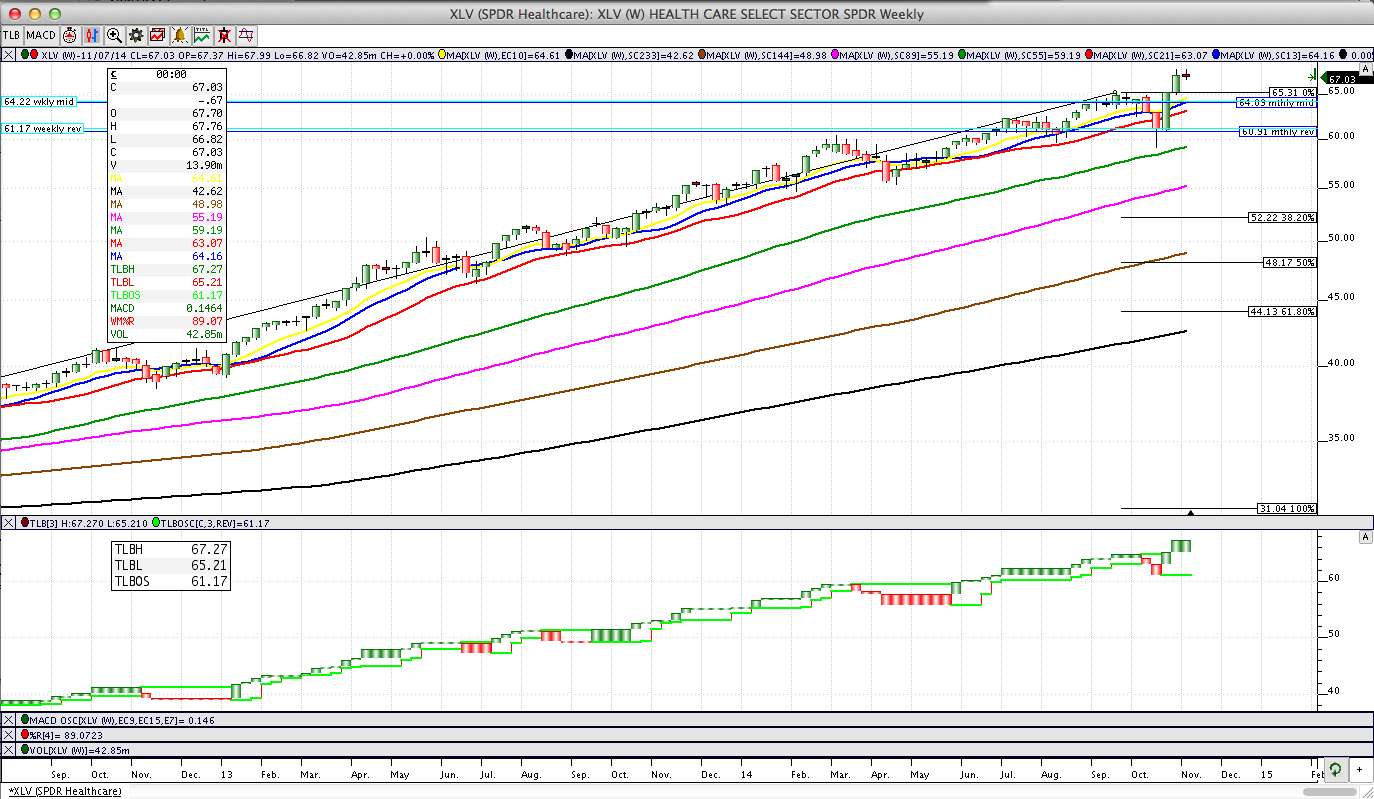
Task: Select the 31.04 100% retracement label
Action: (1287, 509)
